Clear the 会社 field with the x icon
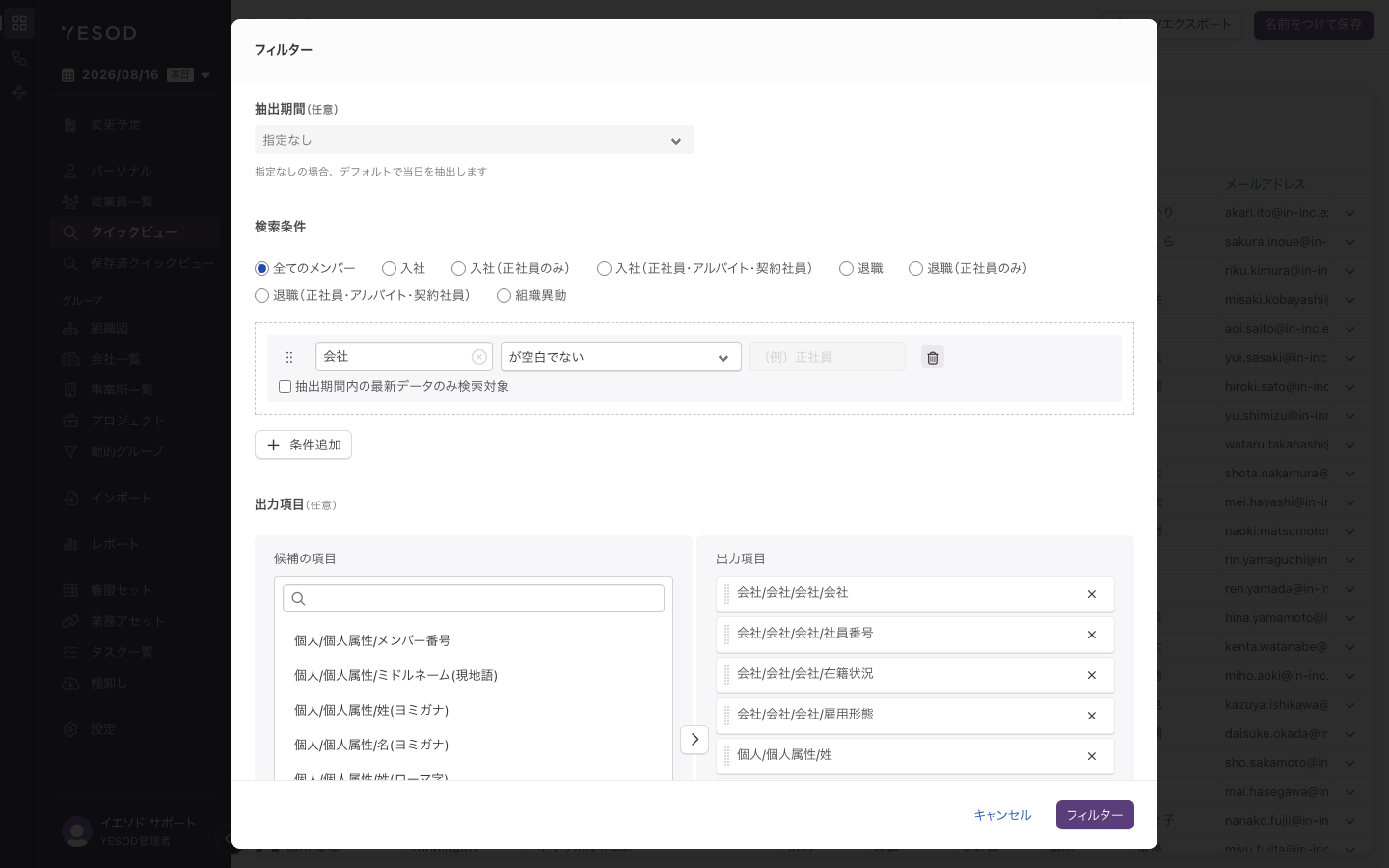This screenshot has width=1389, height=868. coord(478,357)
